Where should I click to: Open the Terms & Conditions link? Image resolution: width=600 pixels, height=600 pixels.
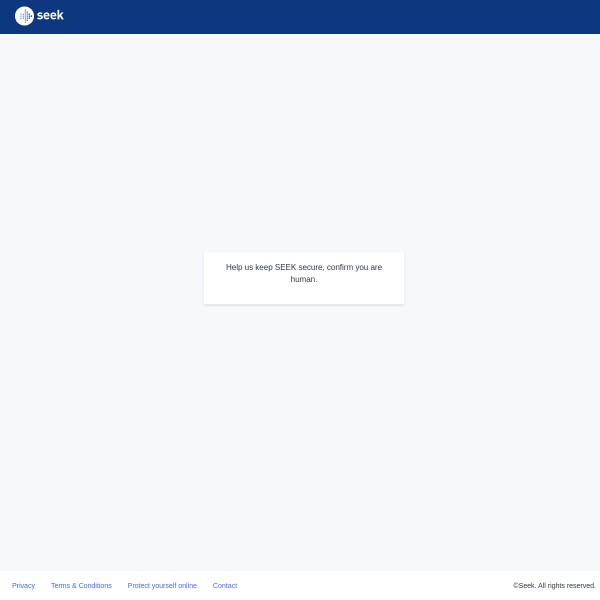point(81,585)
